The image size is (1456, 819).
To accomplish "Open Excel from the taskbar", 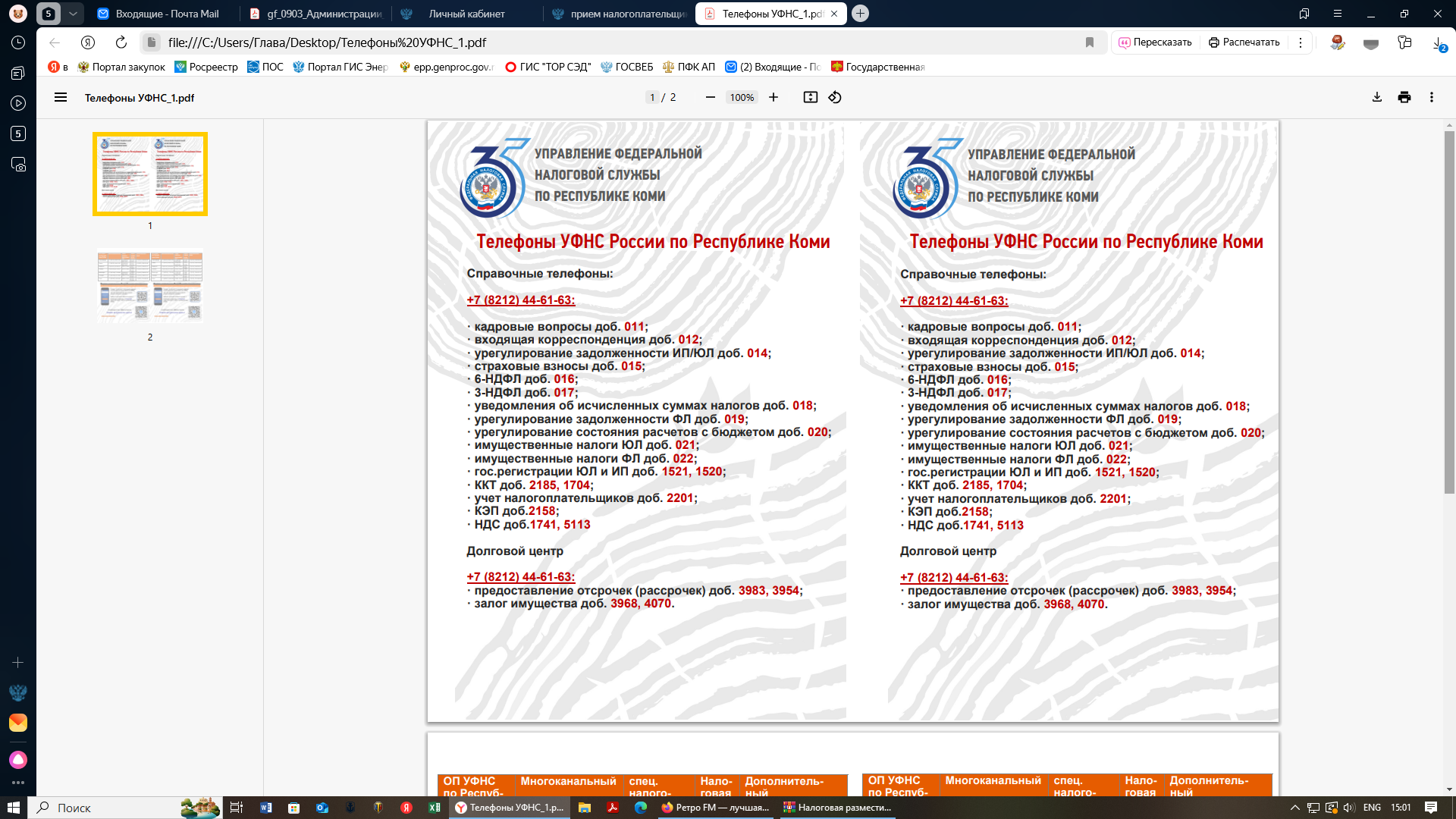I will (x=435, y=808).
